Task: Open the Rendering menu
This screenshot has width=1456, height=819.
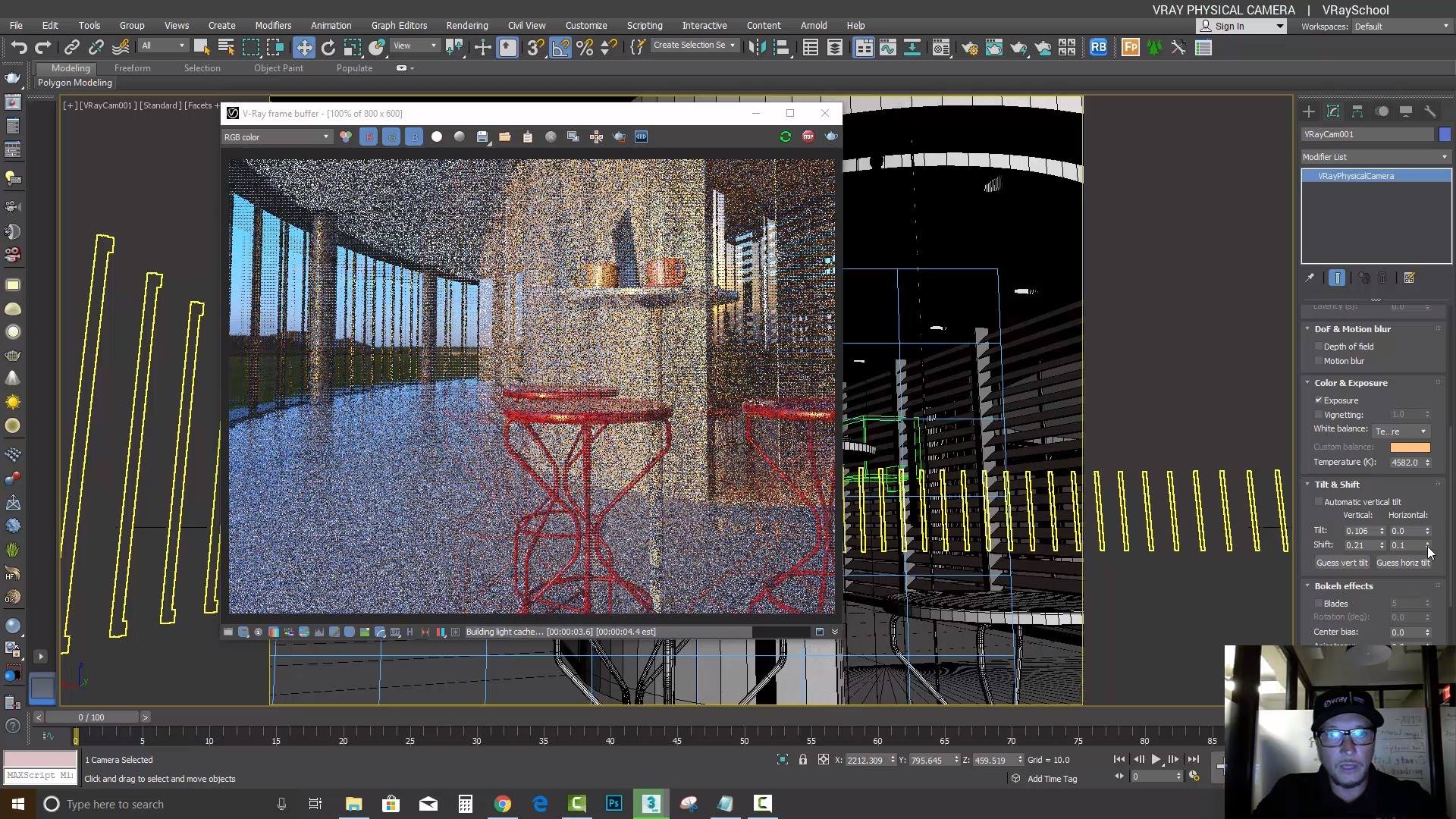Action: point(467,25)
